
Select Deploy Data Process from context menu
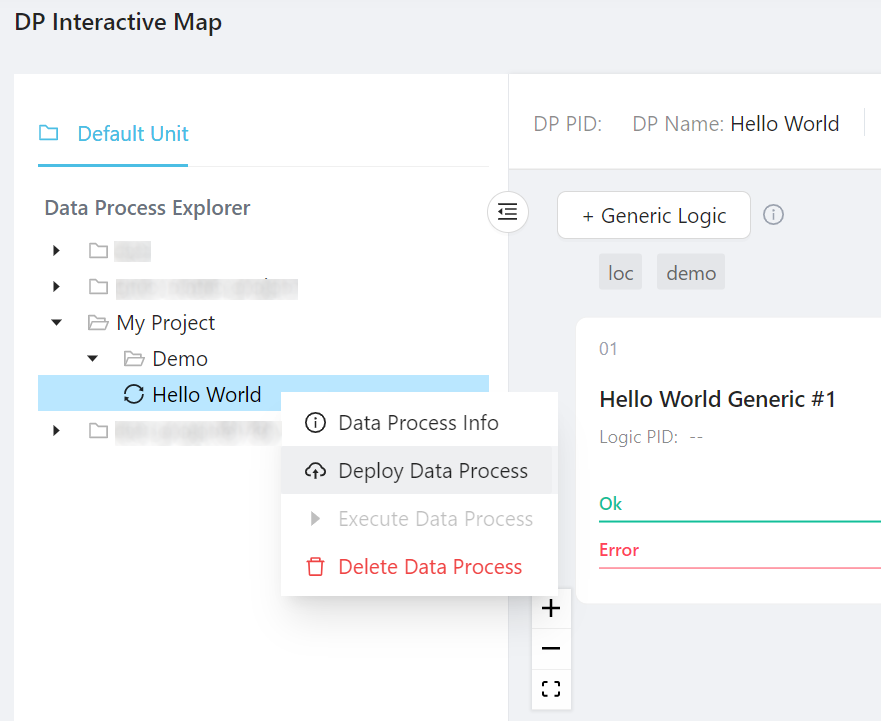pos(432,471)
